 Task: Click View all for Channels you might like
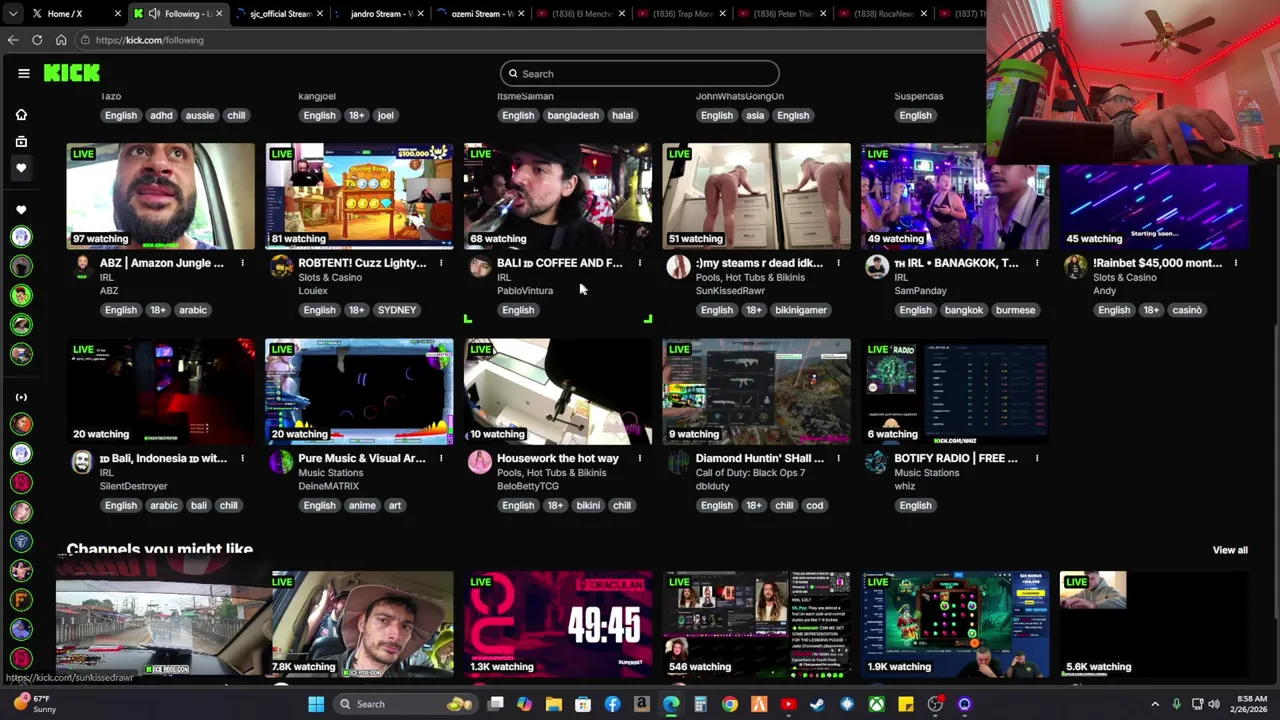1230,550
